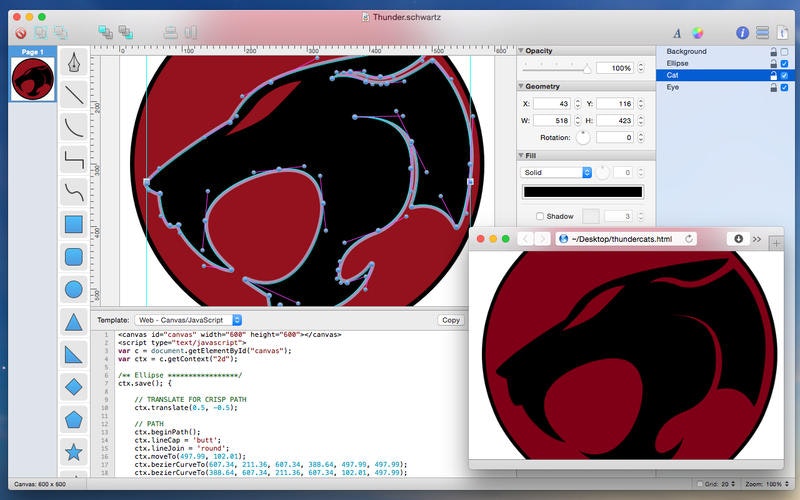Click the Opacity slider thumb

(x=587, y=69)
